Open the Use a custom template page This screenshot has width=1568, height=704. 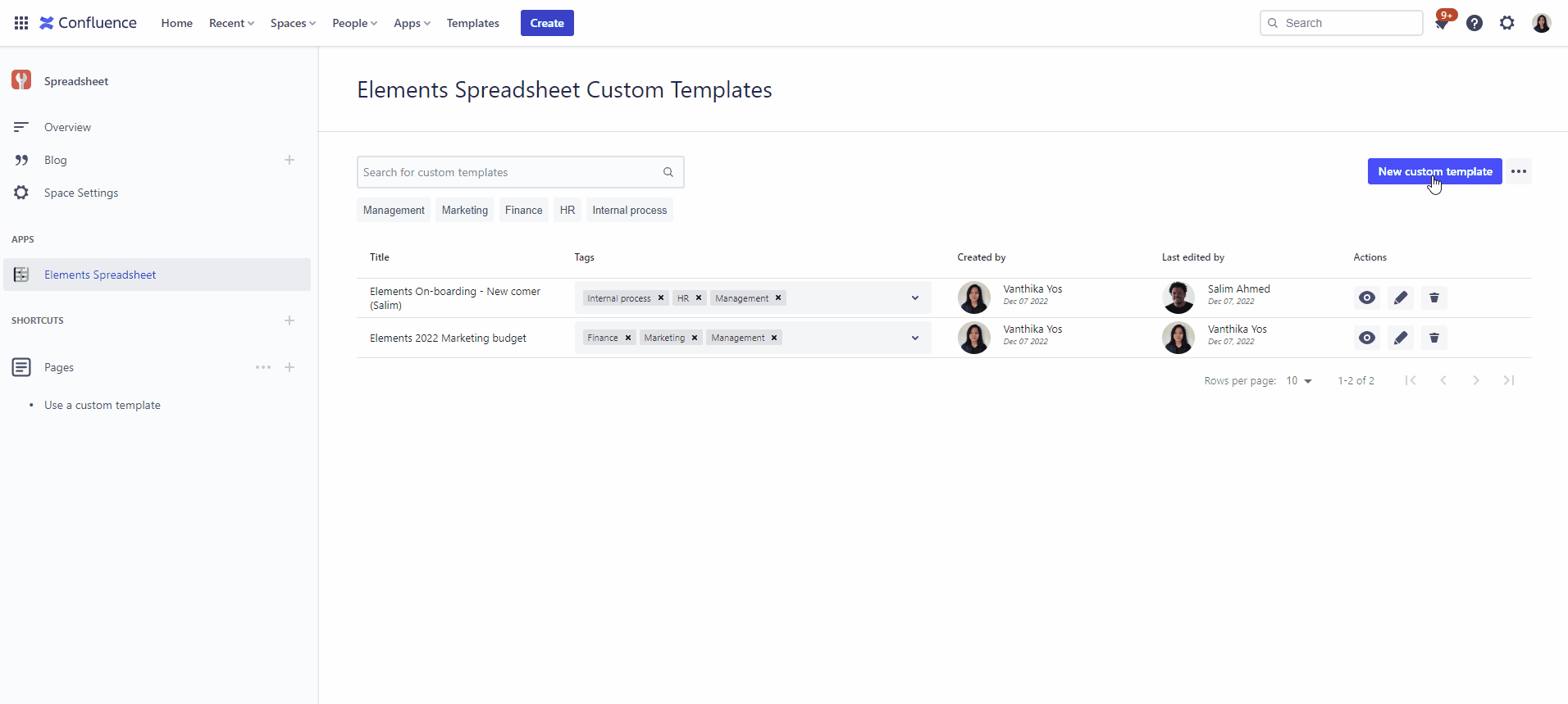(x=103, y=405)
